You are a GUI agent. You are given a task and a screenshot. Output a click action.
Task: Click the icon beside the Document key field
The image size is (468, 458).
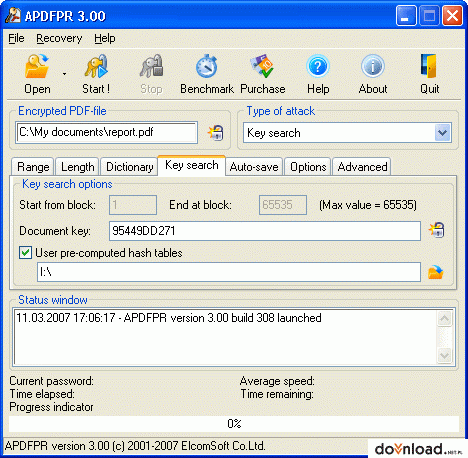[x=437, y=230]
